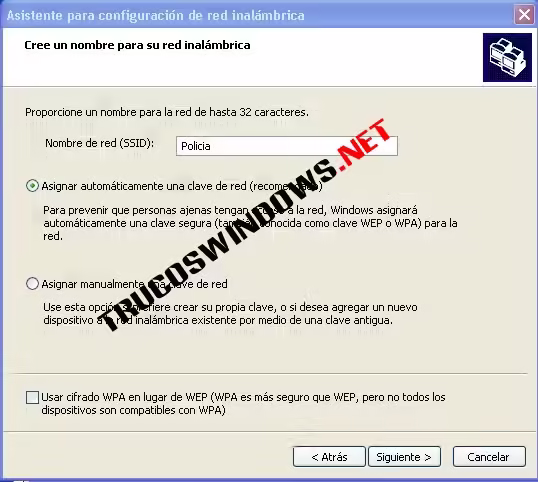Click text 'Proporcione un nombre para la red'
Screen dimensions: 538x482
tap(108, 112)
